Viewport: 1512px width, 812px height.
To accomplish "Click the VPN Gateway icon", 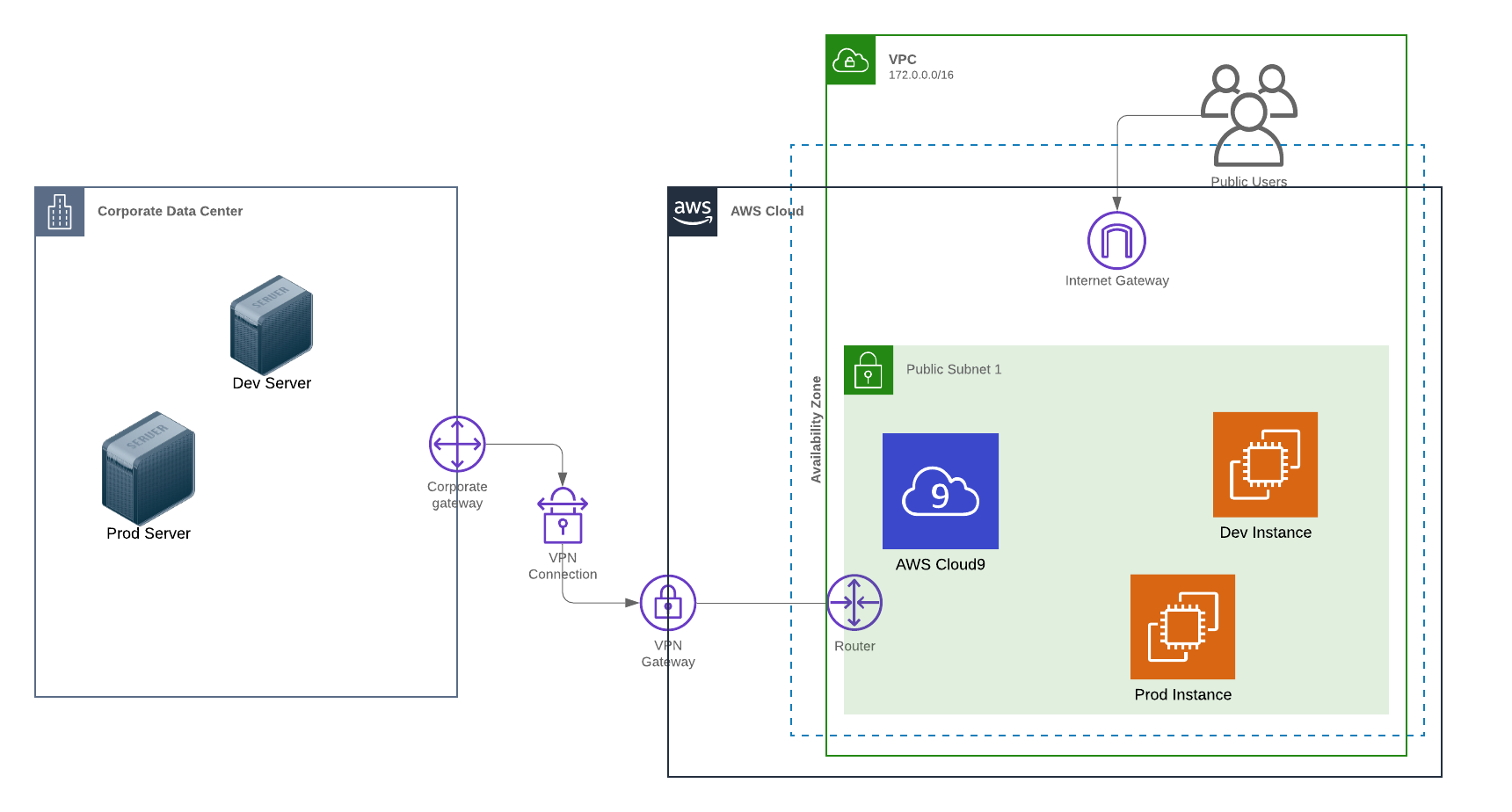I will [668, 603].
